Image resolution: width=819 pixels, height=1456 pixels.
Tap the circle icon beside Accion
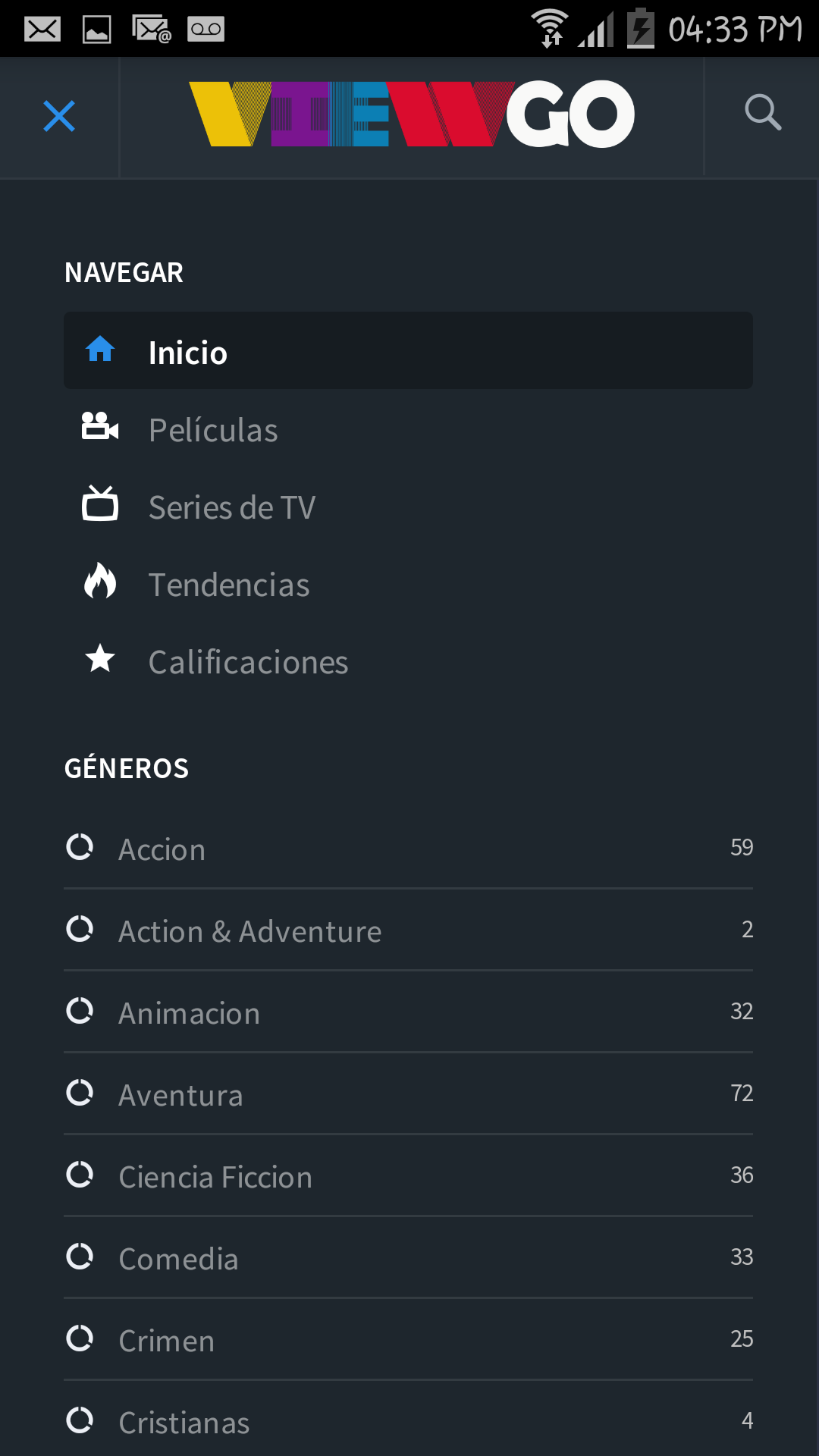[80, 847]
